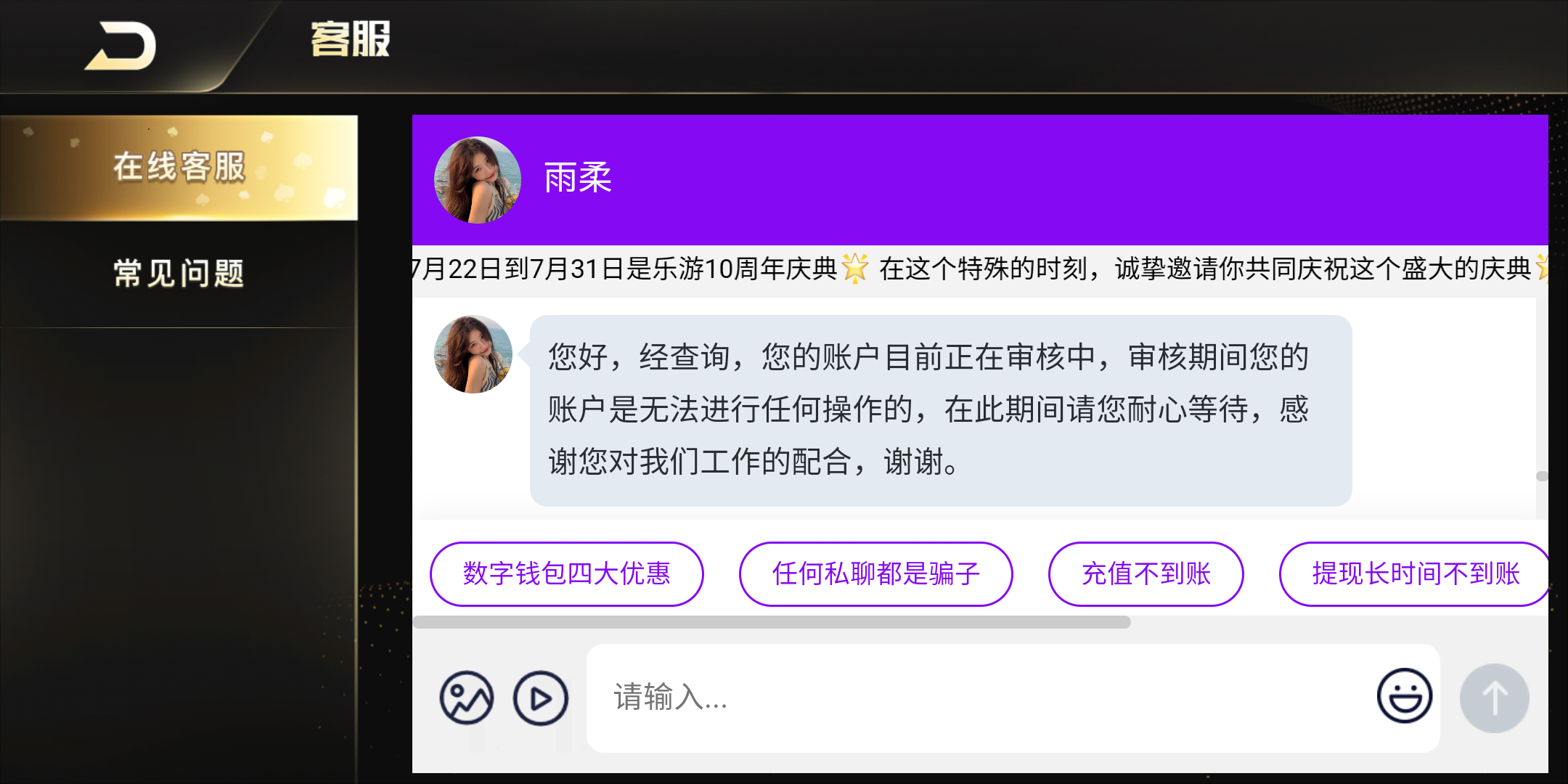The width and height of the screenshot is (1568, 784).
Task: Open the image upload icon
Action: point(467,698)
